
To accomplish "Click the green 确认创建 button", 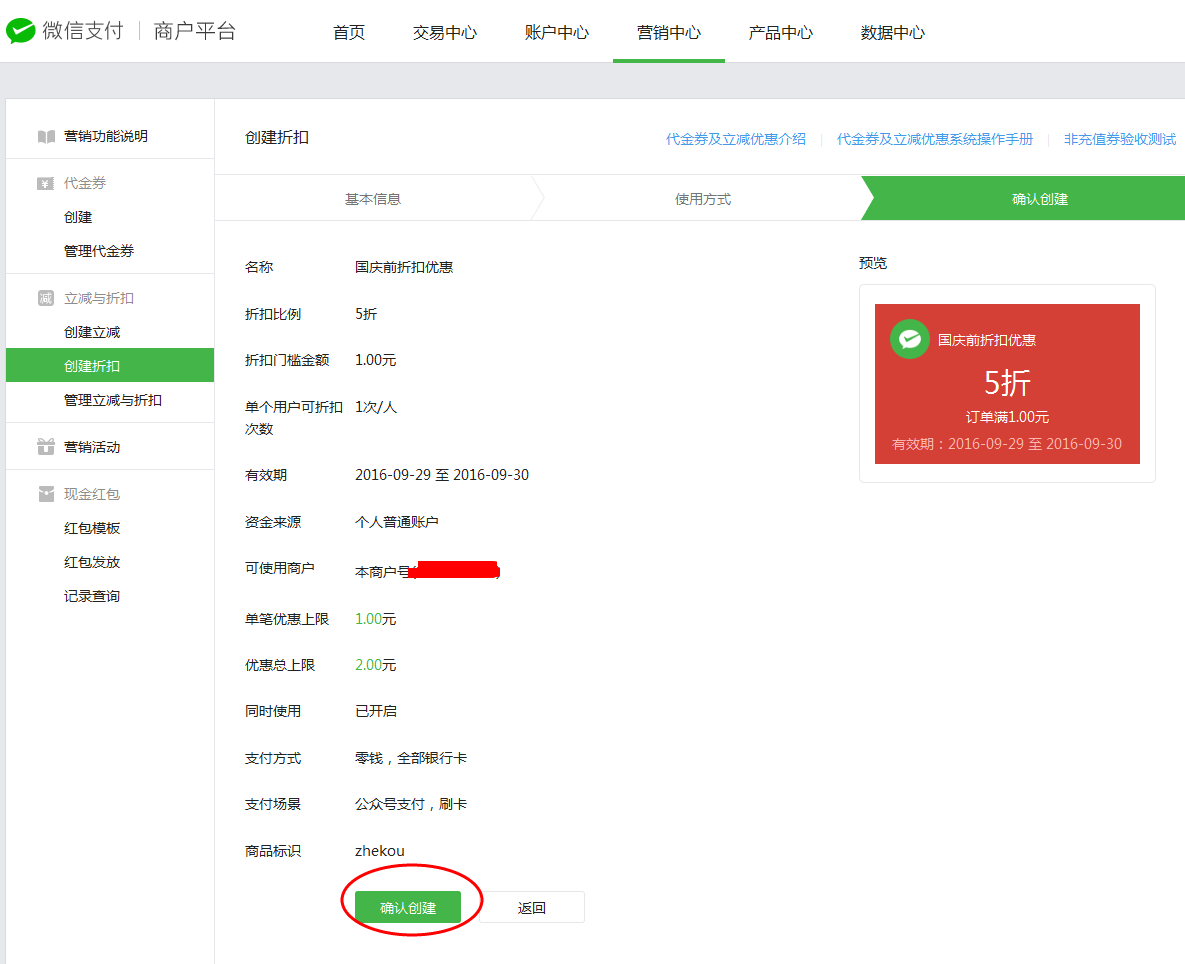I will pos(408,907).
